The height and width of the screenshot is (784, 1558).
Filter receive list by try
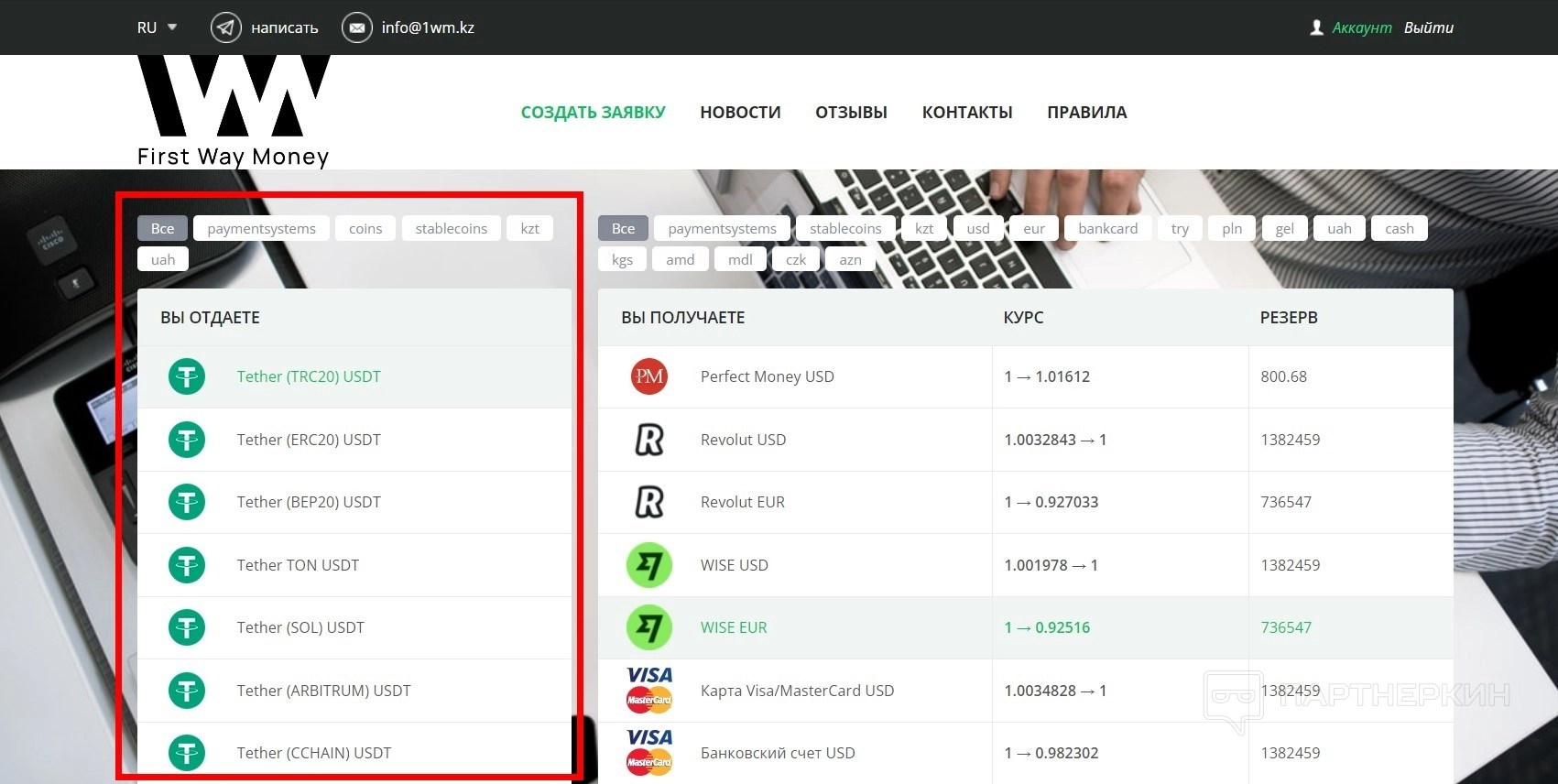click(1180, 228)
